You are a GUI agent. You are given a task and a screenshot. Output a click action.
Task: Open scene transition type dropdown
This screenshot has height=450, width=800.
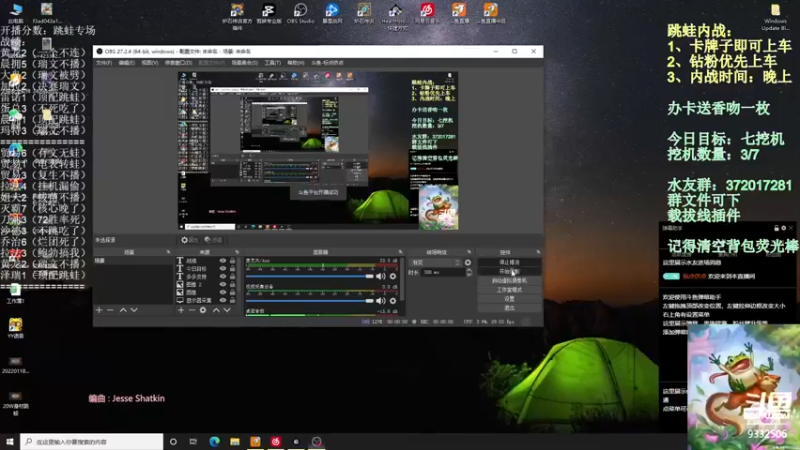point(435,262)
